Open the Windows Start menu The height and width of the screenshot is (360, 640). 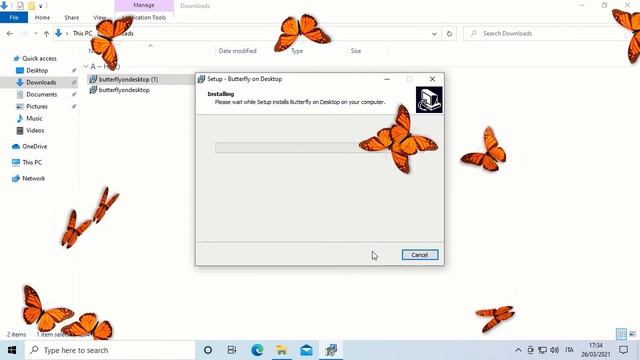pos(12,350)
